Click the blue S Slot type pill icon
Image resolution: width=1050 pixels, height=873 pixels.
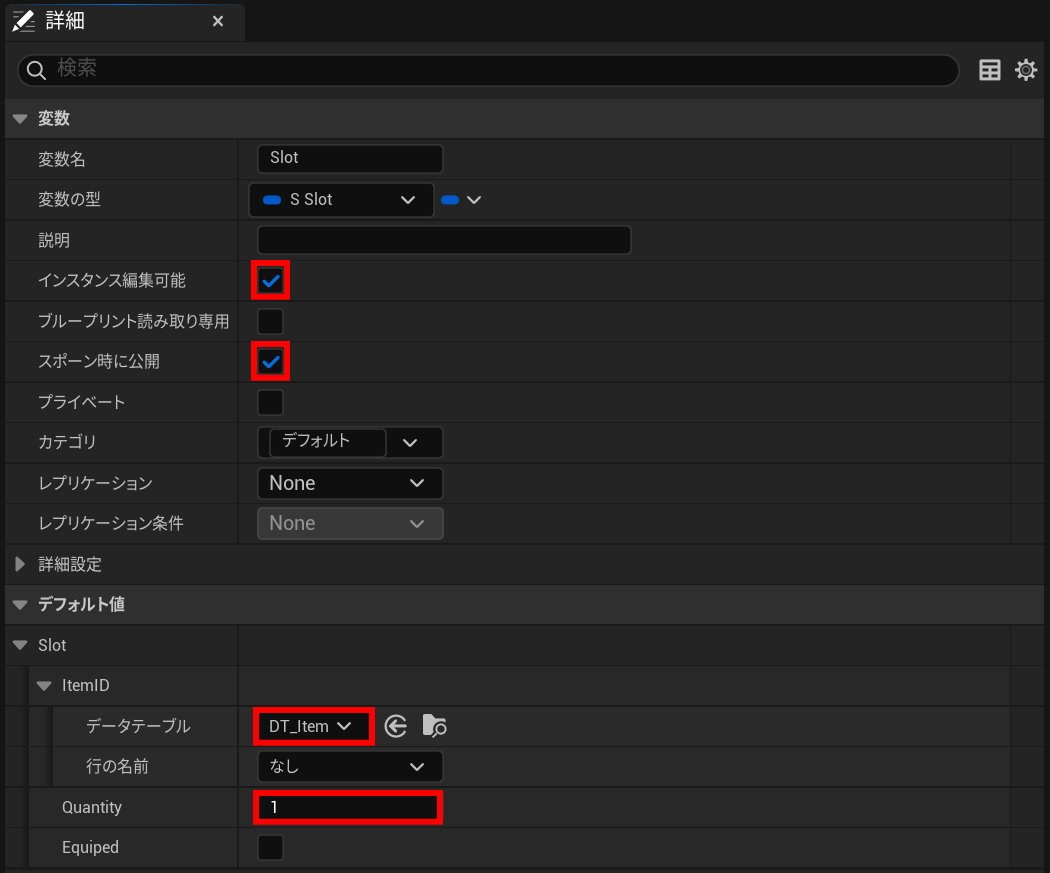click(x=271, y=200)
